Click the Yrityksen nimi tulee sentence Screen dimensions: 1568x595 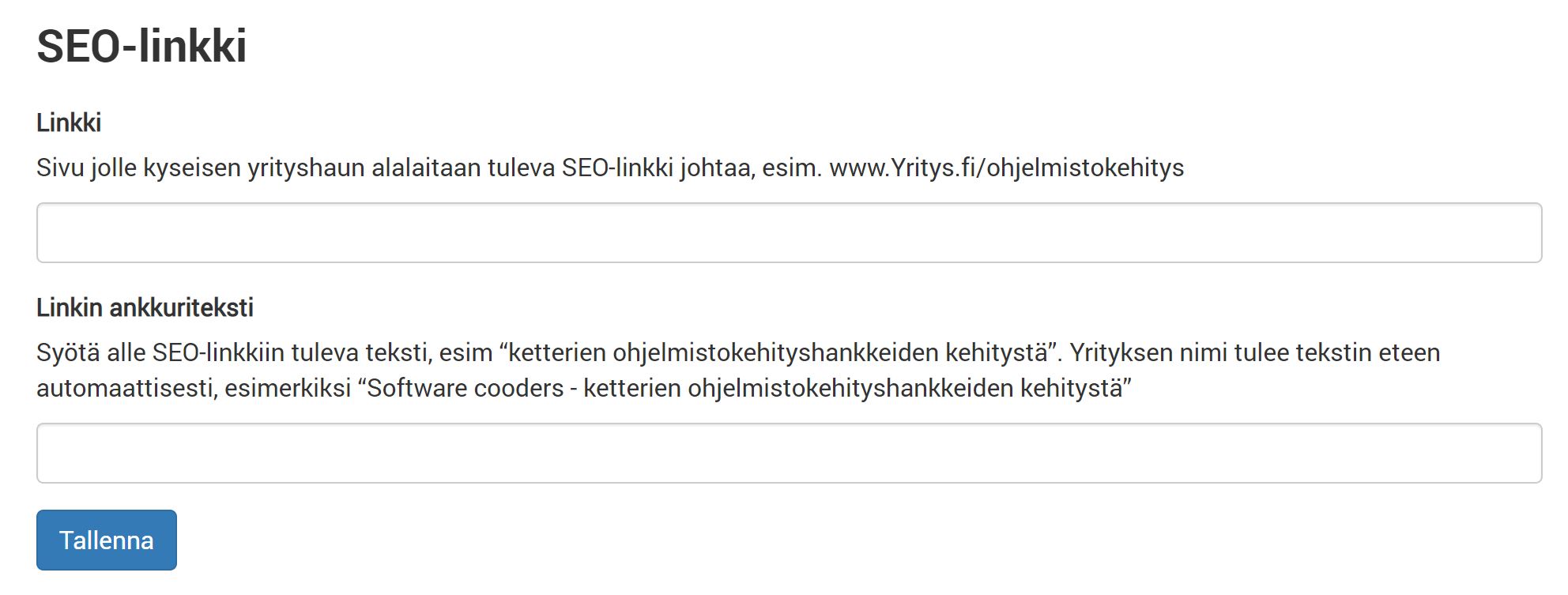click(1255, 352)
